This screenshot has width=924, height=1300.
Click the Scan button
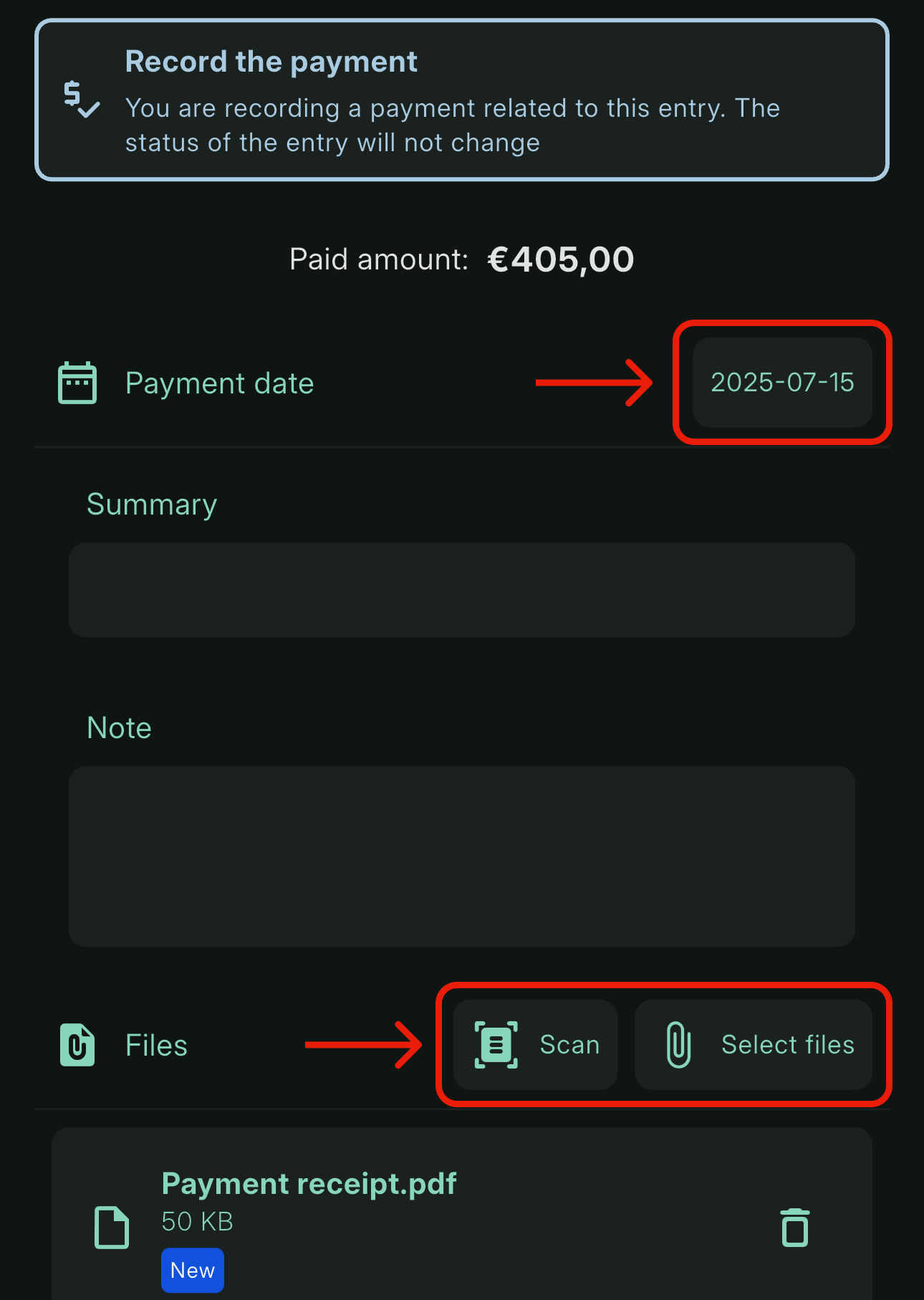[535, 1045]
